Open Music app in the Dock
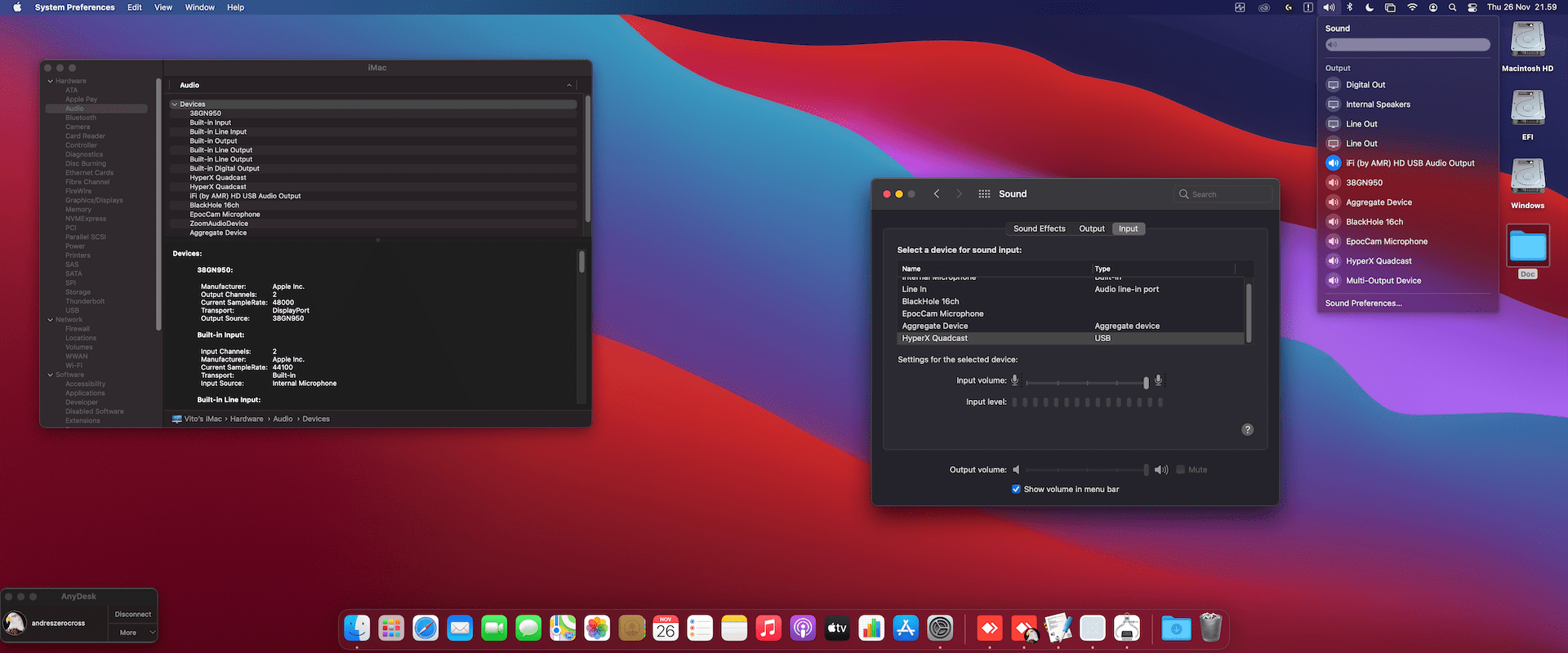The height and width of the screenshot is (653, 1568). pos(768,628)
